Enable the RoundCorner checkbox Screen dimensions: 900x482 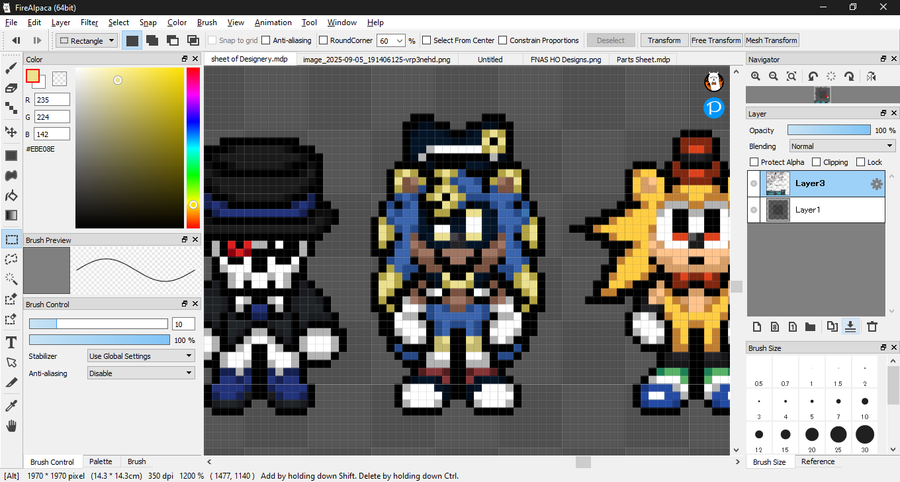(x=323, y=40)
